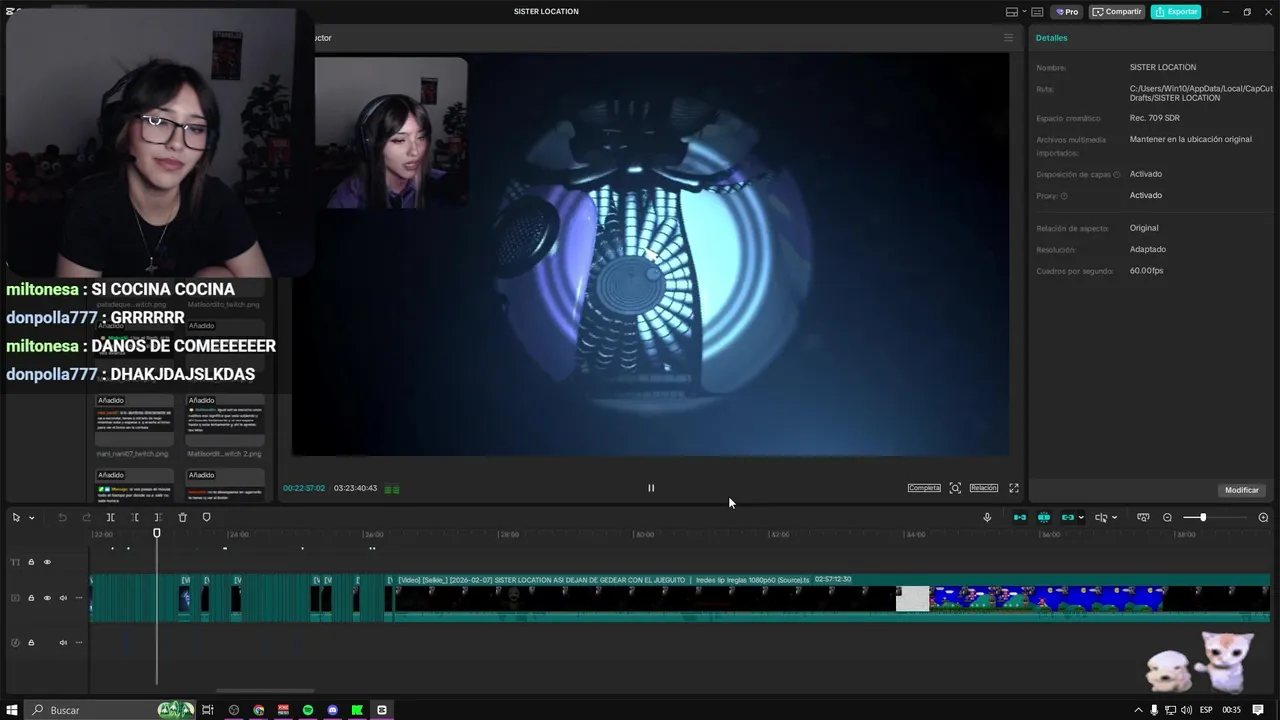Mute the audio track speaker icon
This screenshot has height=720, width=1280.
pyautogui.click(x=63, y=642)
